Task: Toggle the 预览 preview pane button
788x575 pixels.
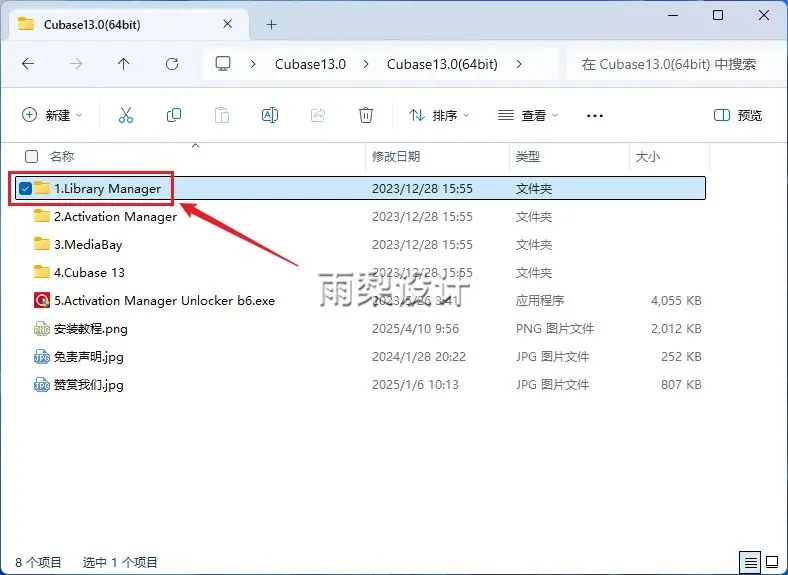Action: coord(738,115)
